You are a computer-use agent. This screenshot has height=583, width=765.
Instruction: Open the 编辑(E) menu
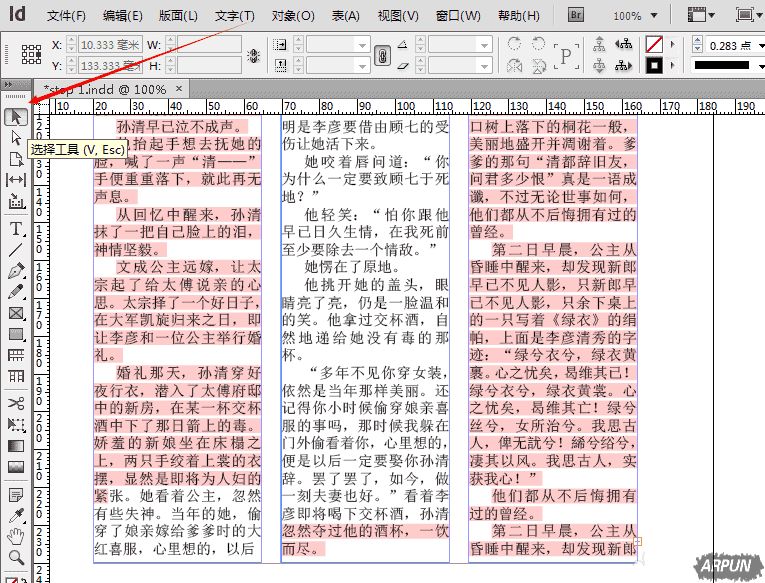tap(122, 16)
